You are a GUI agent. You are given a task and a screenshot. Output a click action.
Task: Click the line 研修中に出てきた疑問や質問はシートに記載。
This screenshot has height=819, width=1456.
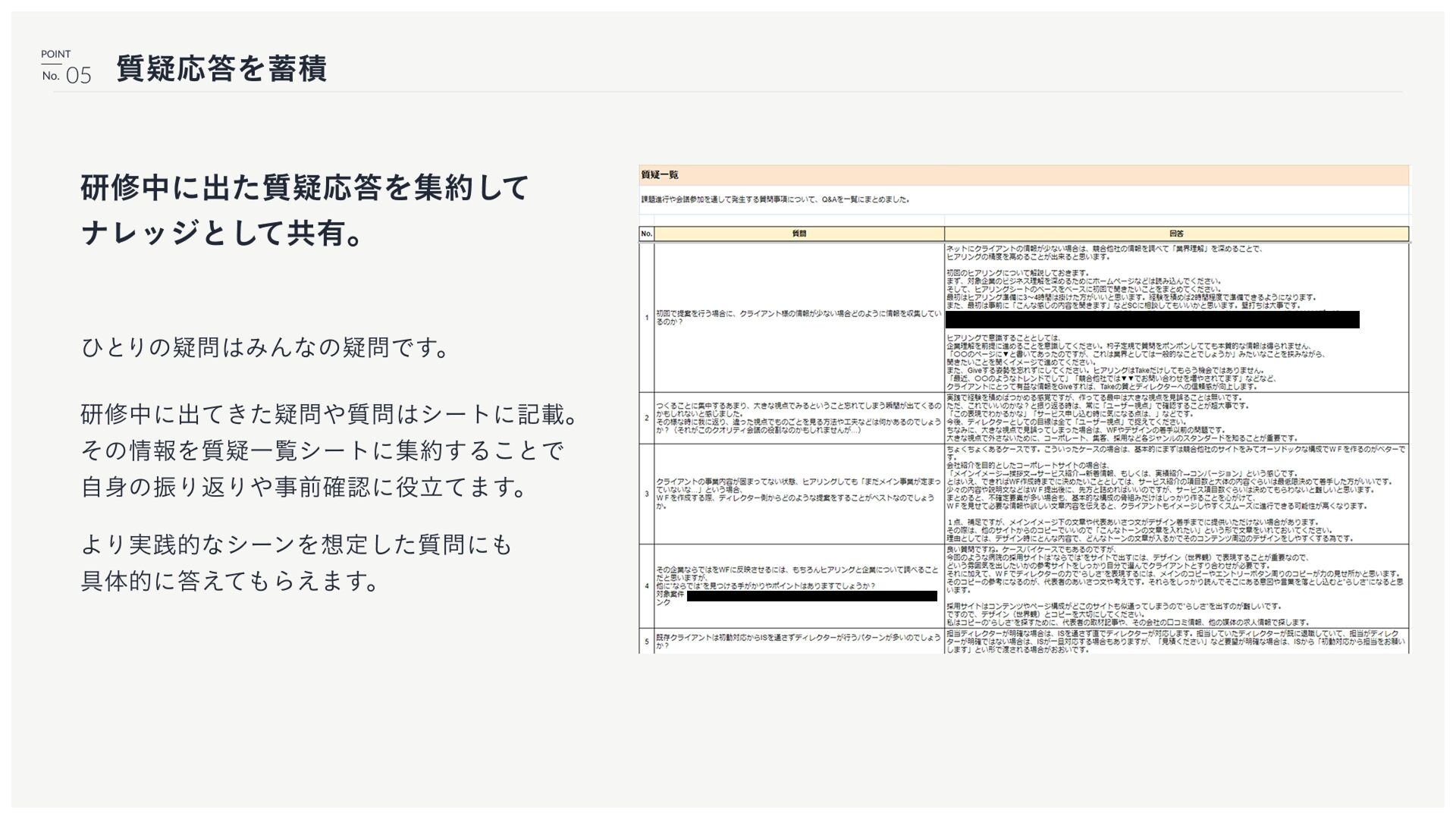coord(331,414)
